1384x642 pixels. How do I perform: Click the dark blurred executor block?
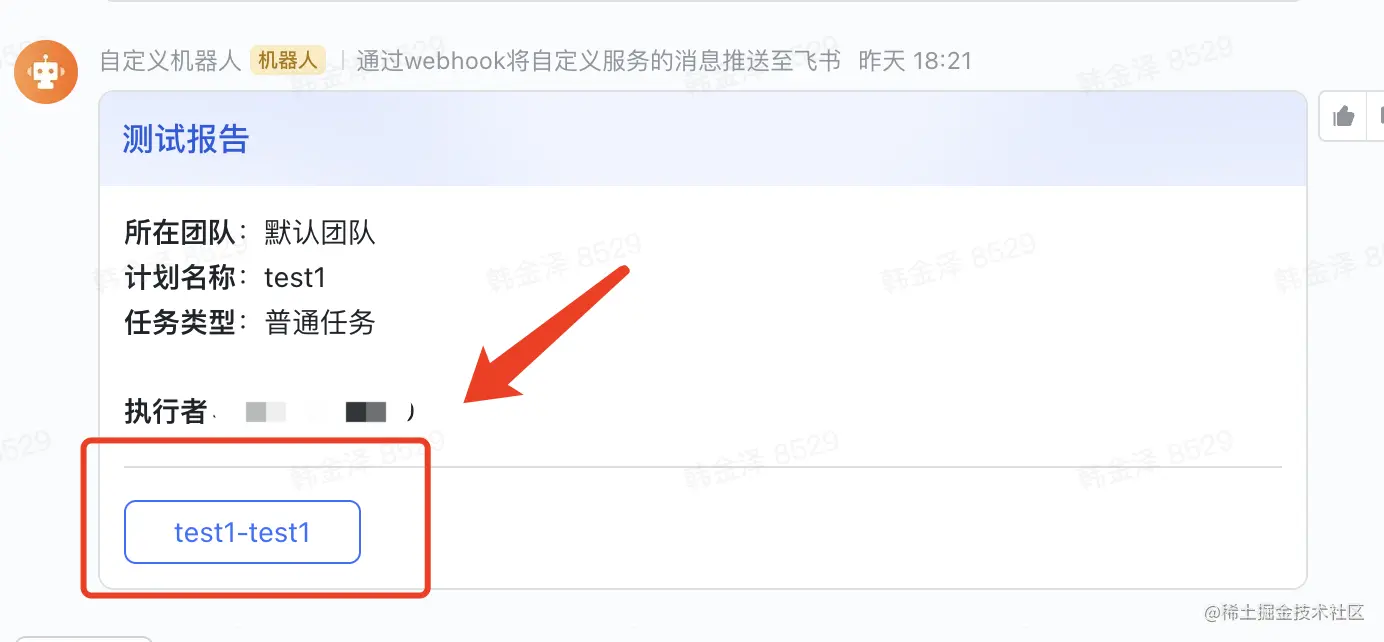pyautogui.click(x=366, y=411)
